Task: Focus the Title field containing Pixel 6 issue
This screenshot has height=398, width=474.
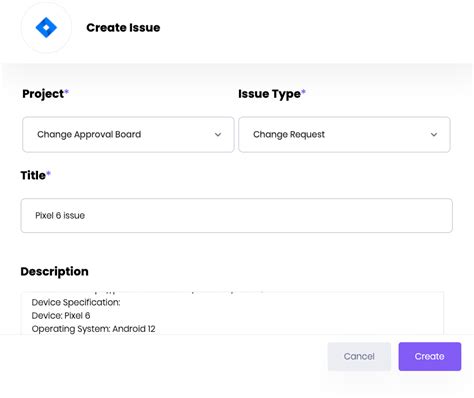Action: coord(237,216)
